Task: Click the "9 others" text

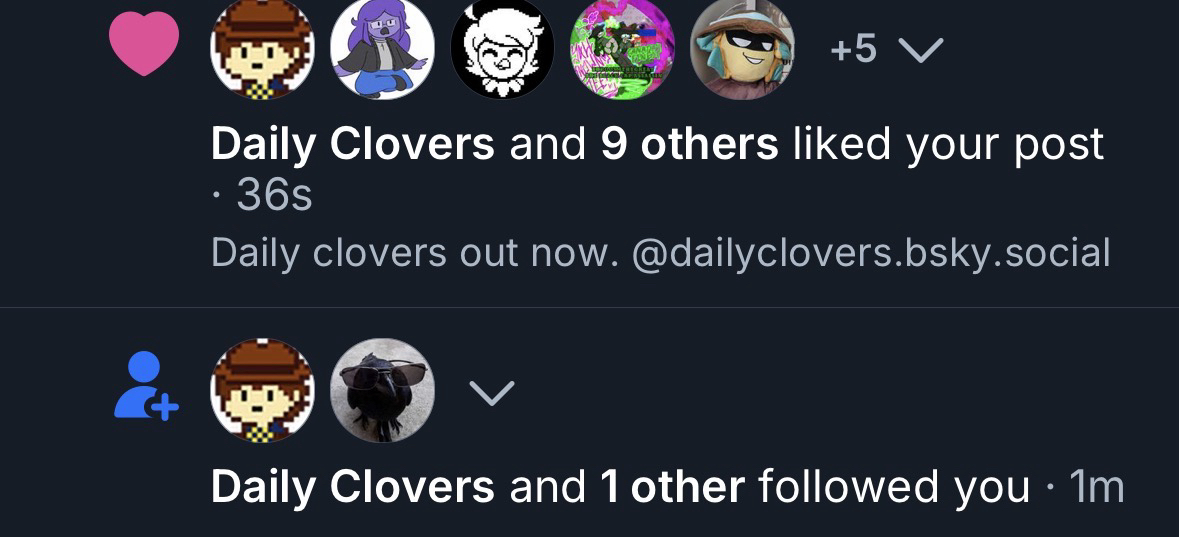Action: tap(690, 144)
